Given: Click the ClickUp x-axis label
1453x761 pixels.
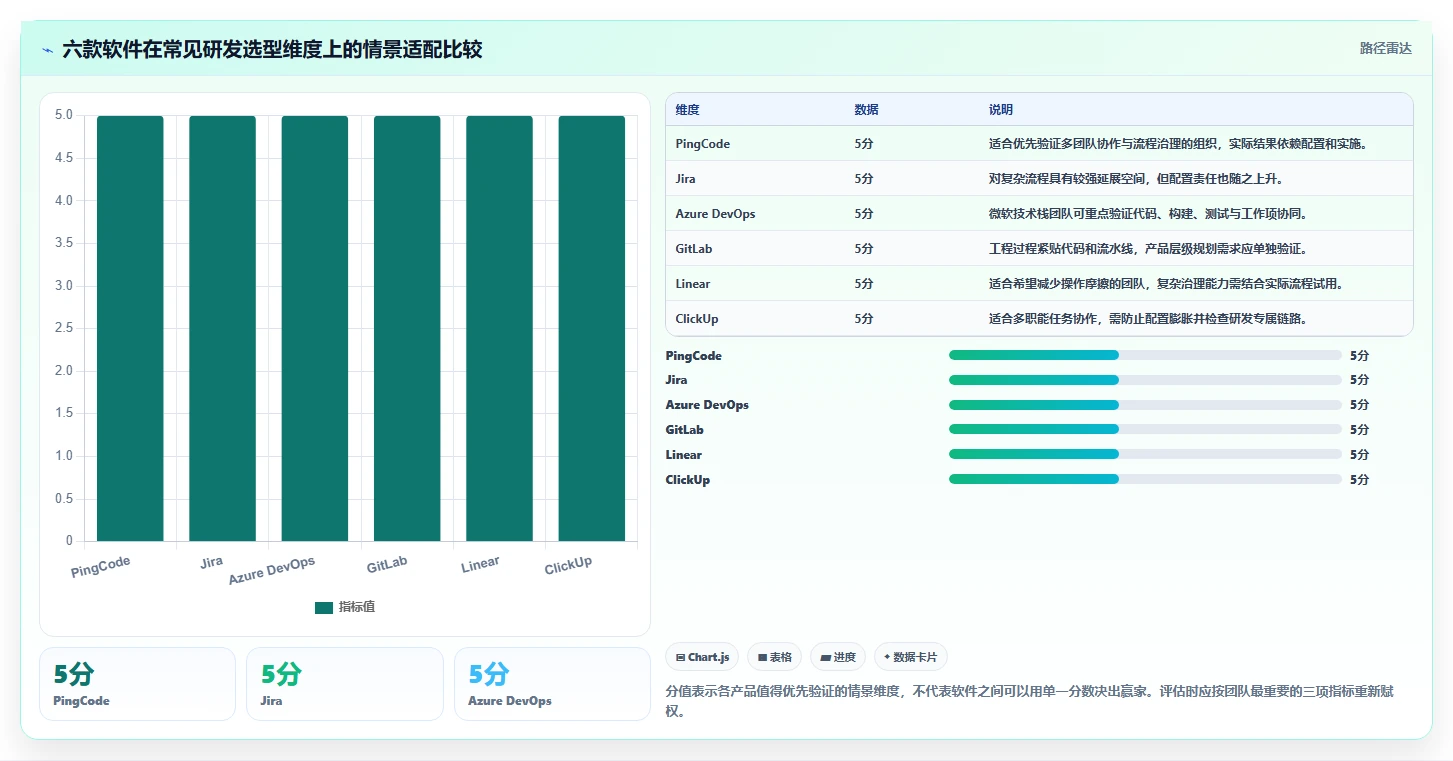Looking at the screenshot, I should click(568, 566).
